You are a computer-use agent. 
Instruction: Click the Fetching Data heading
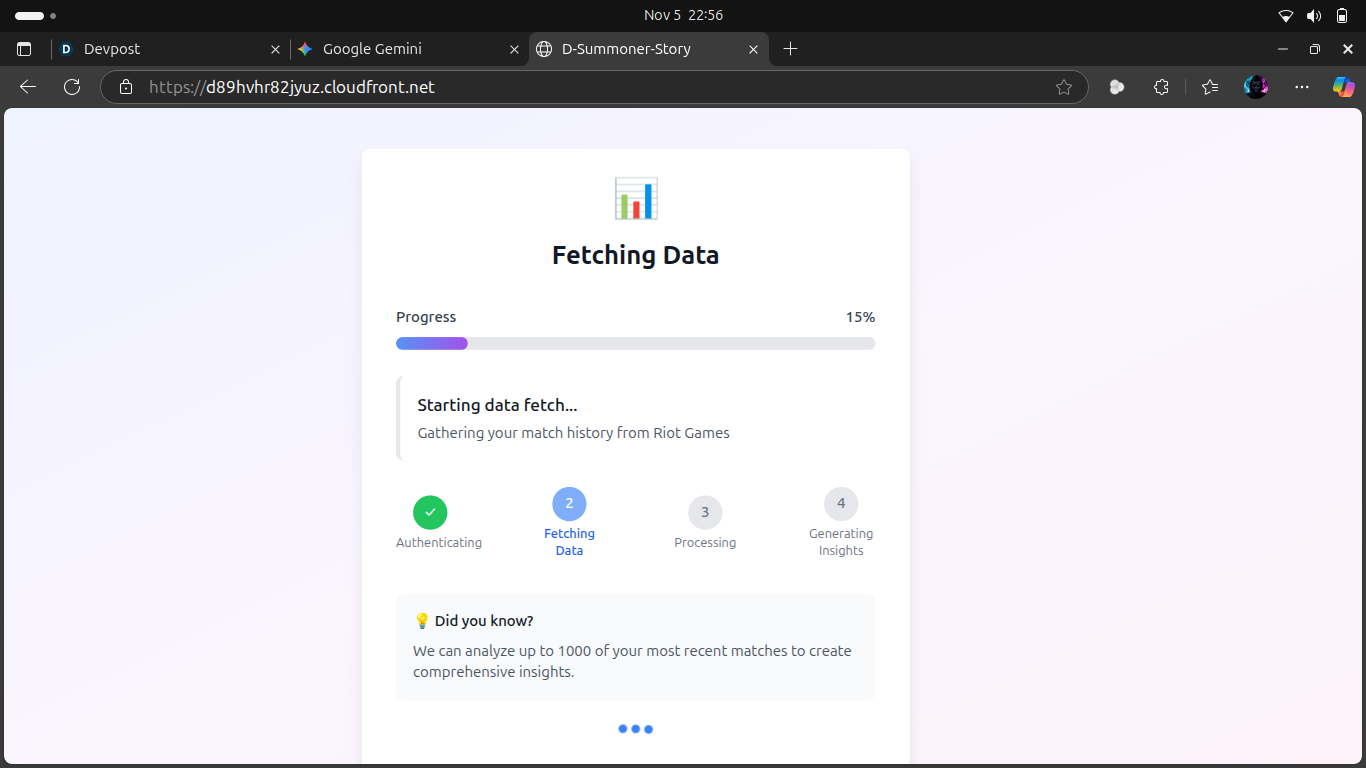click(636, 255)
